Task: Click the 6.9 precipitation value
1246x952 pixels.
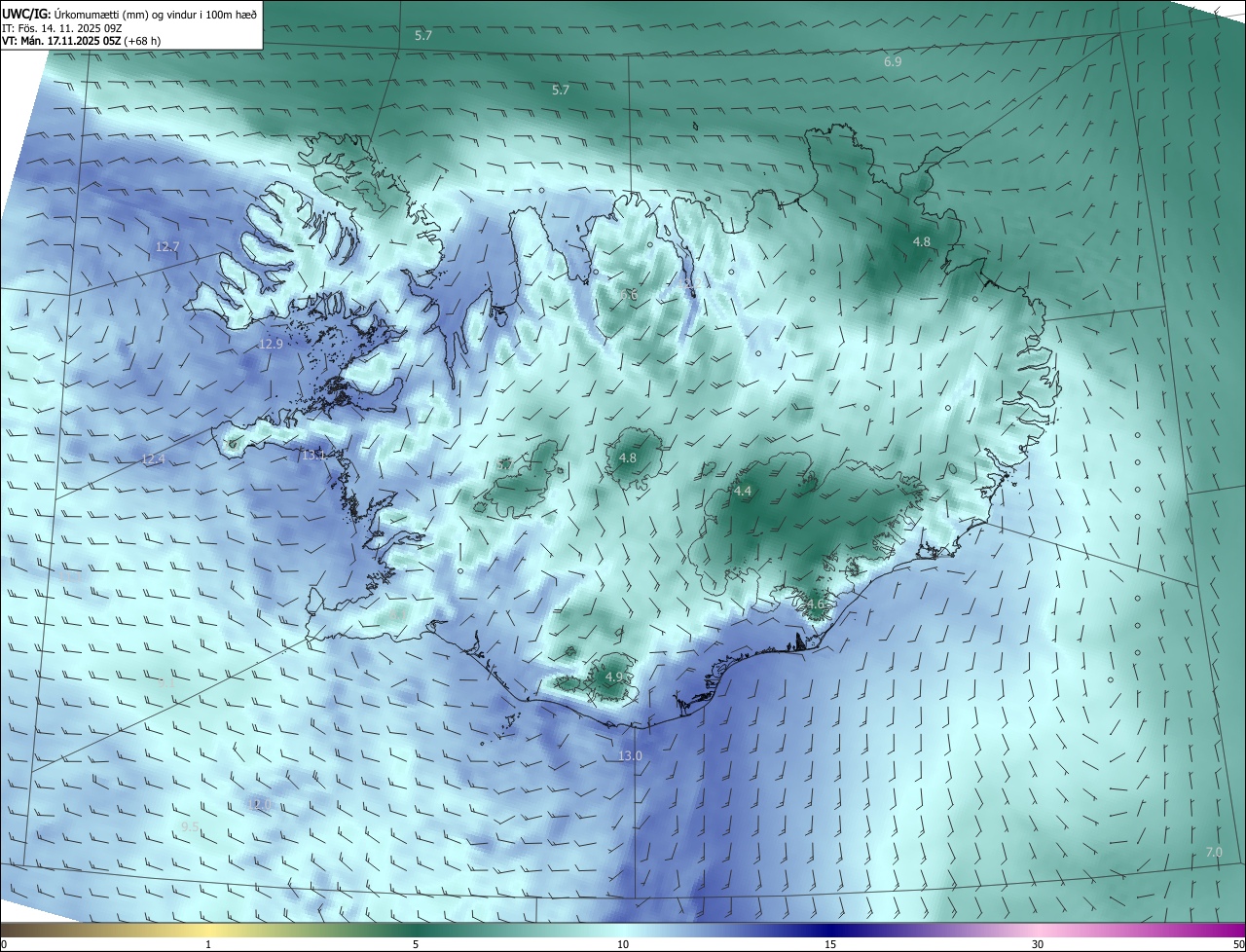Action: 893,61
